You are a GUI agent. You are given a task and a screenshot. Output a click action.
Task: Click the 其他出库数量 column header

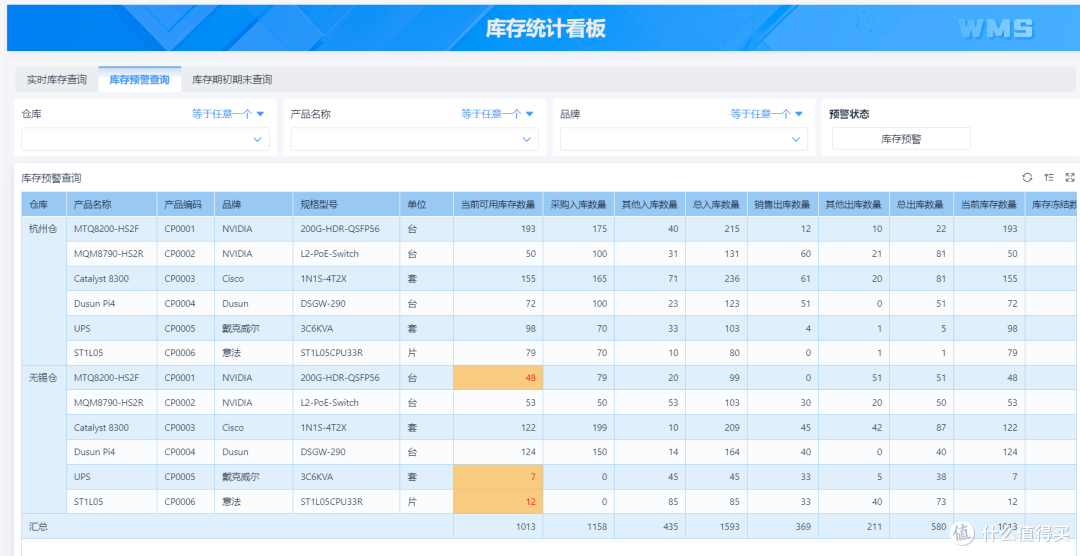point(854,205)
